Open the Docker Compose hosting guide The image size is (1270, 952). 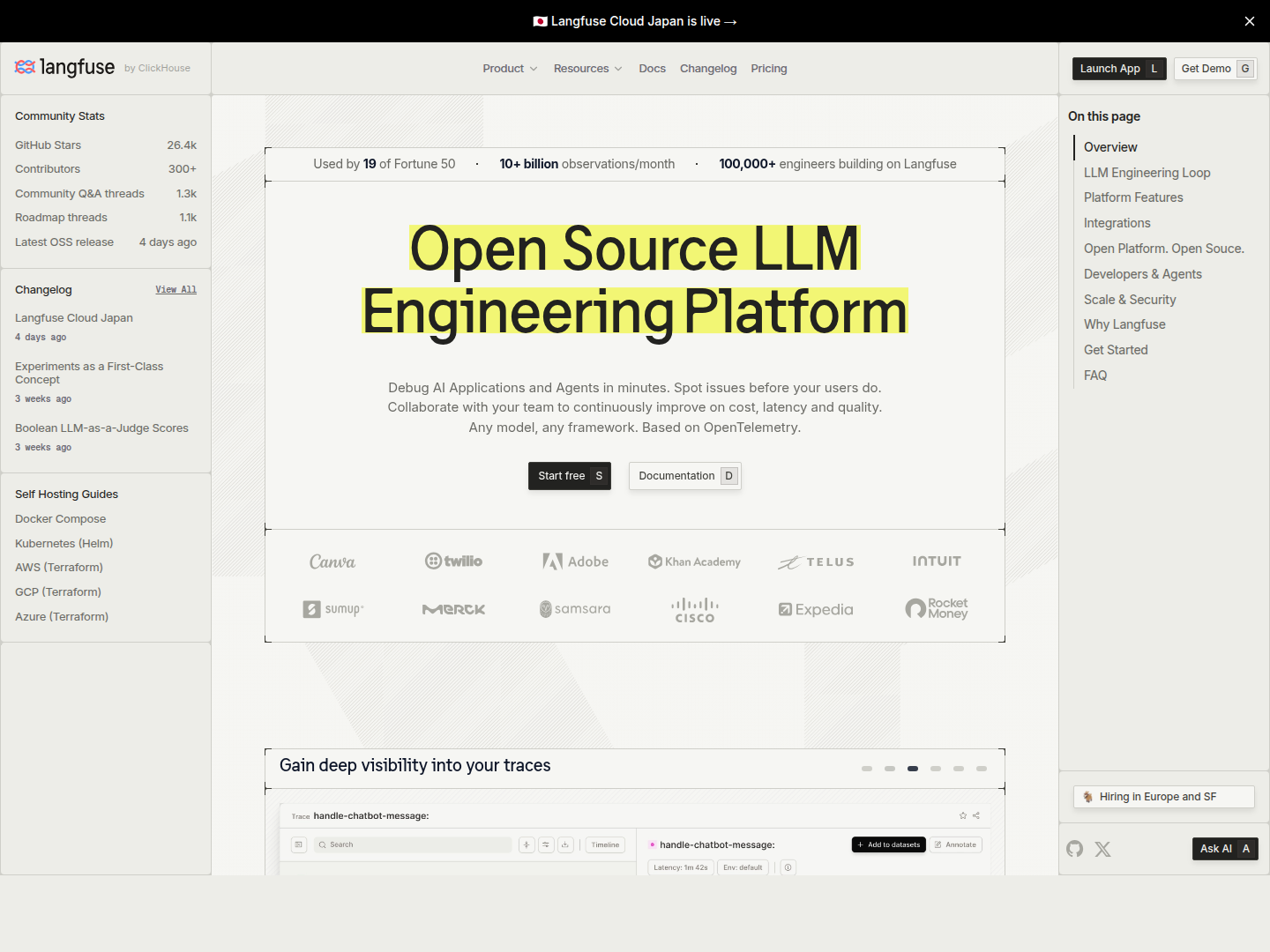[x=60, y=519]
